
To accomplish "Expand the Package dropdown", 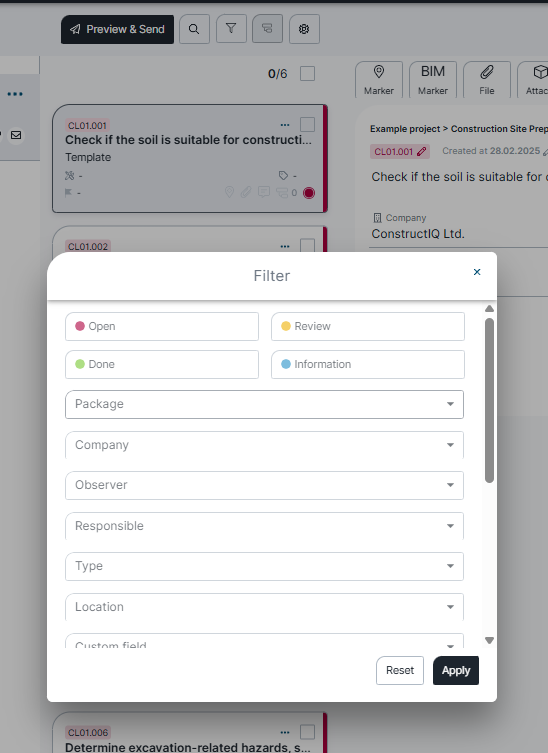I will pos(265,404).
